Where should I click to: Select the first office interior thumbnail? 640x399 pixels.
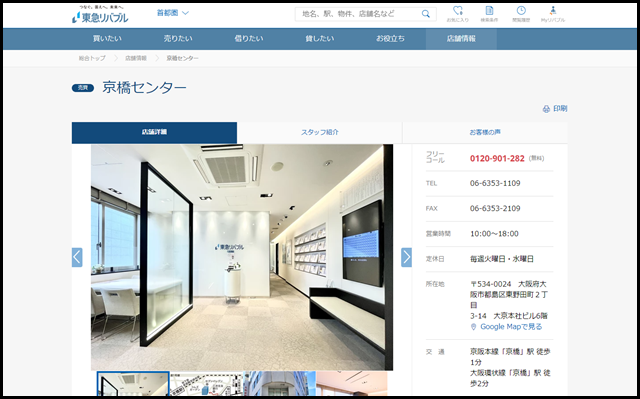pyautogui.click(x=133, y=383)
